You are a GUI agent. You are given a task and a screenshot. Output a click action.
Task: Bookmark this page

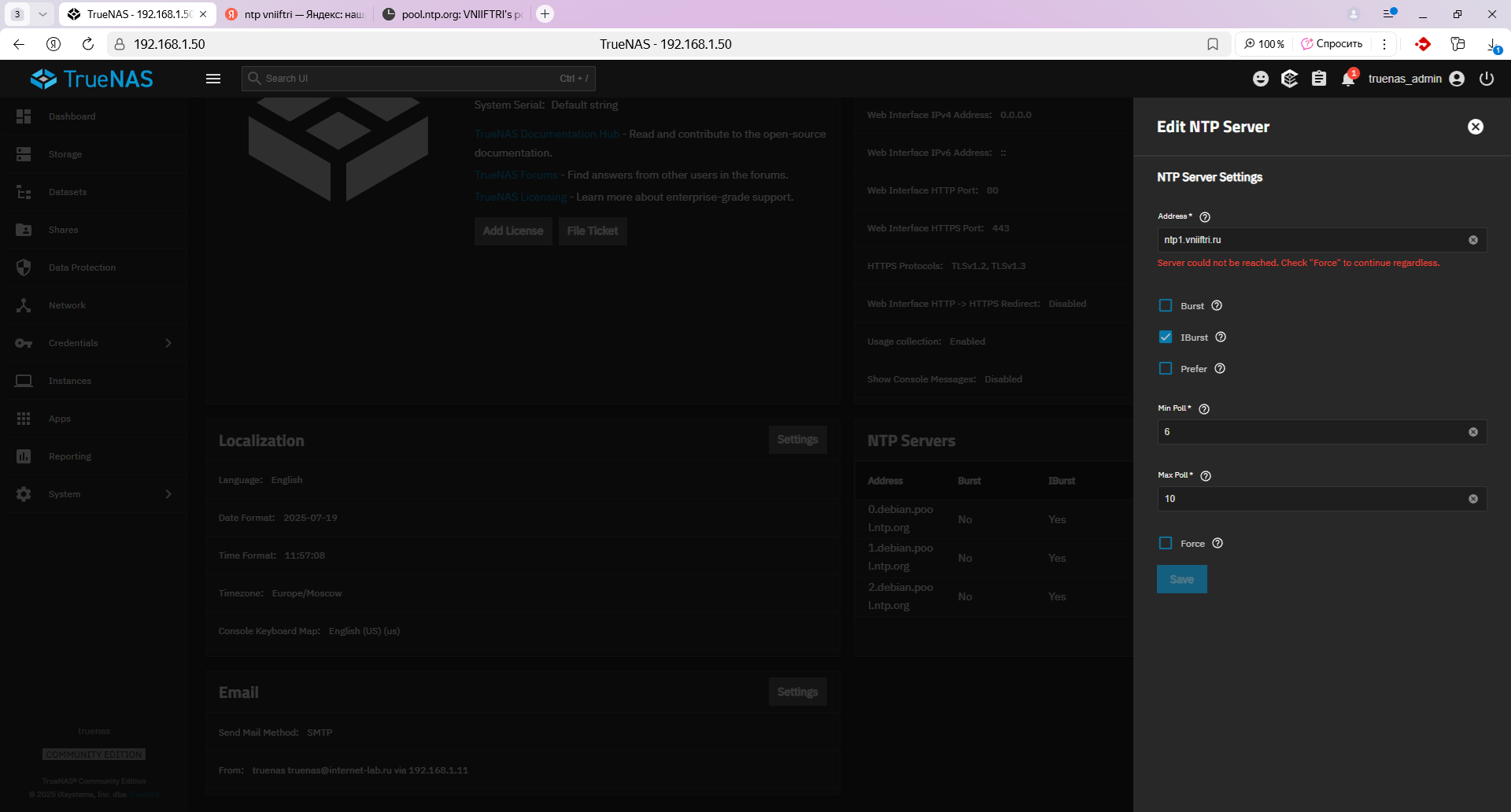click(x=1213, y=44)
